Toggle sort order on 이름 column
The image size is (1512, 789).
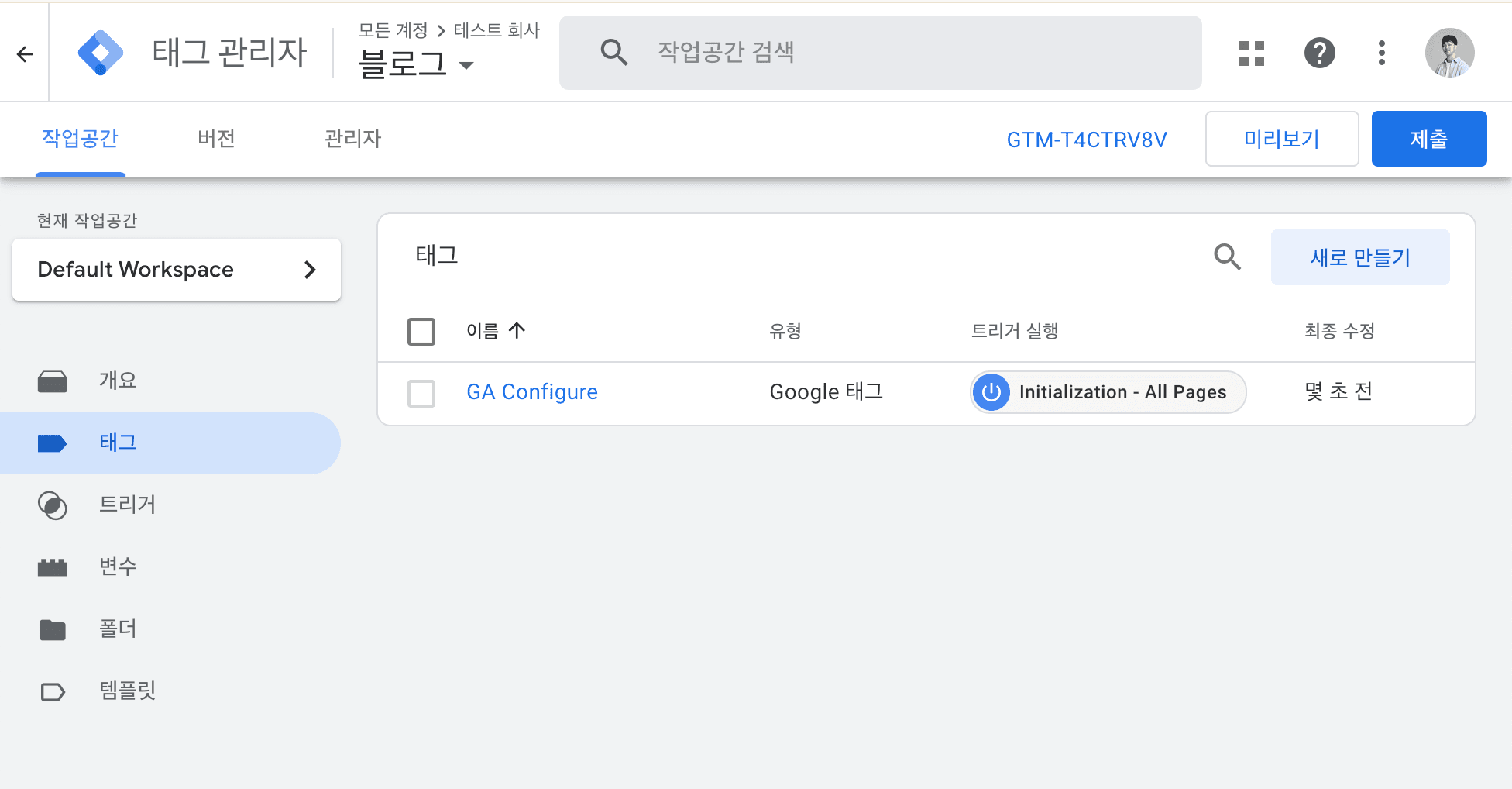click(x=496, y=330)
